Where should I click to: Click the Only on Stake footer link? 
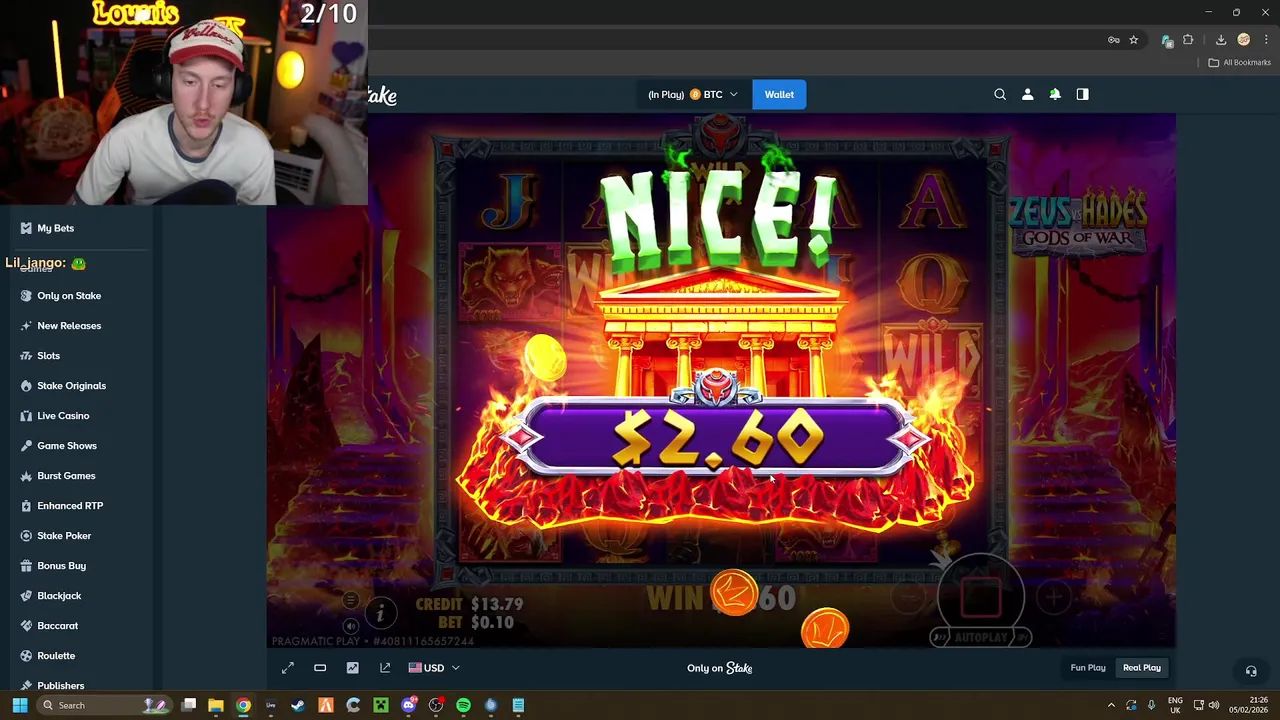(720, 668)
